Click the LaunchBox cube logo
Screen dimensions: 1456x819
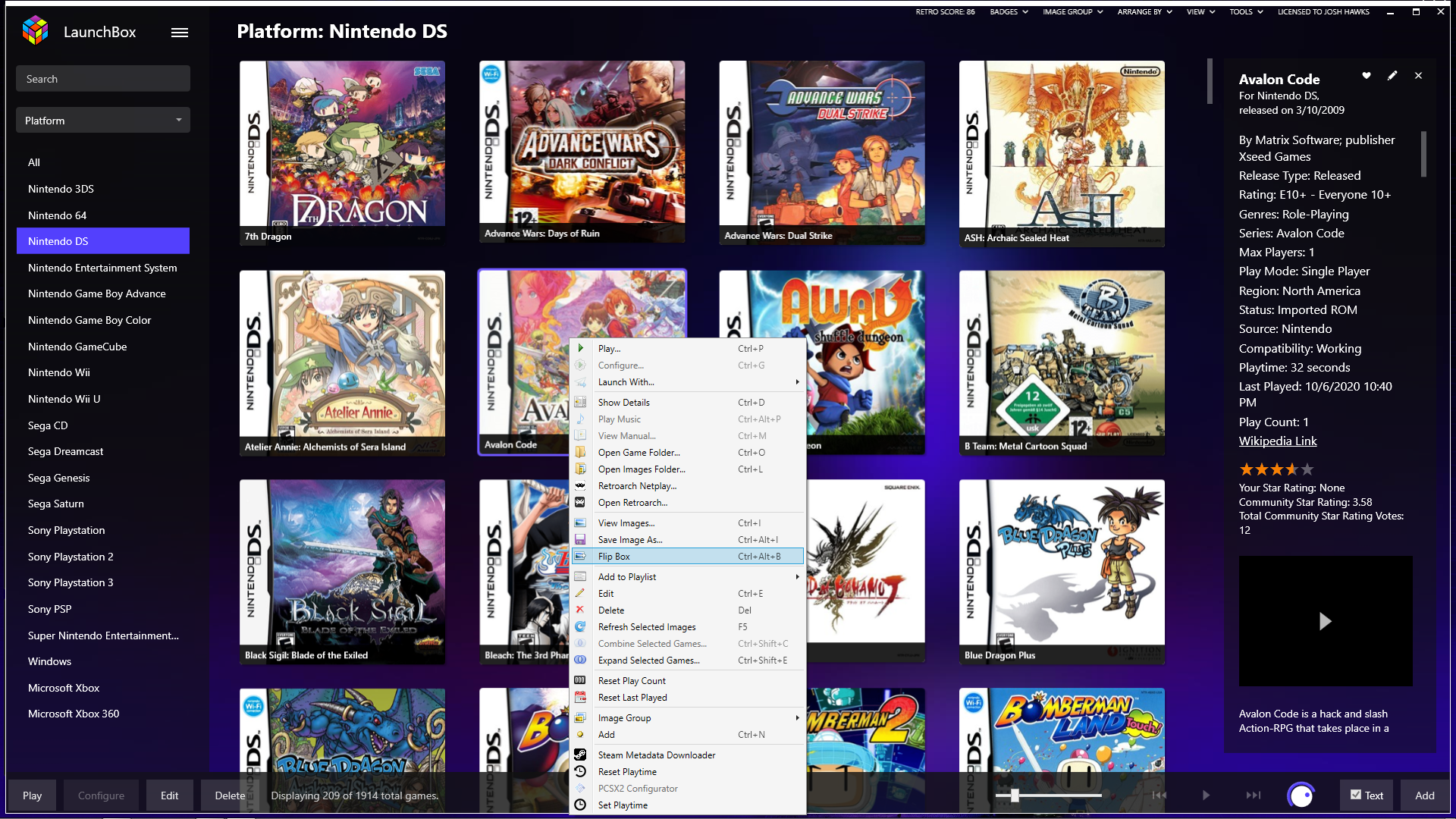(35, 31)
